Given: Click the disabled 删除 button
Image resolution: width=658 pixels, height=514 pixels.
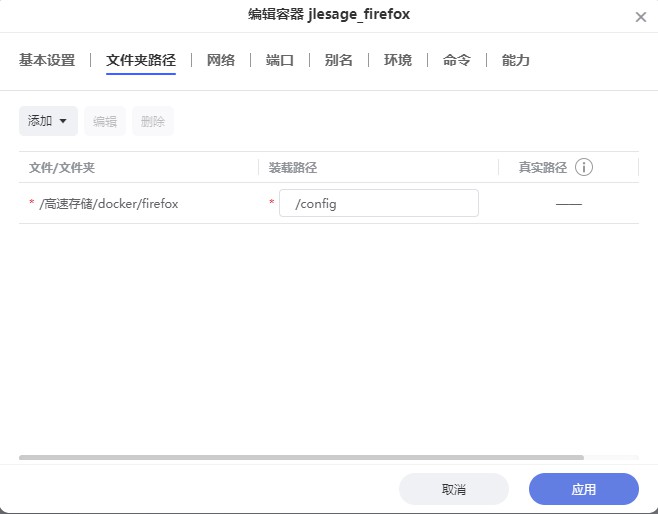Looking at the screenshot, I should coord(153,121).
